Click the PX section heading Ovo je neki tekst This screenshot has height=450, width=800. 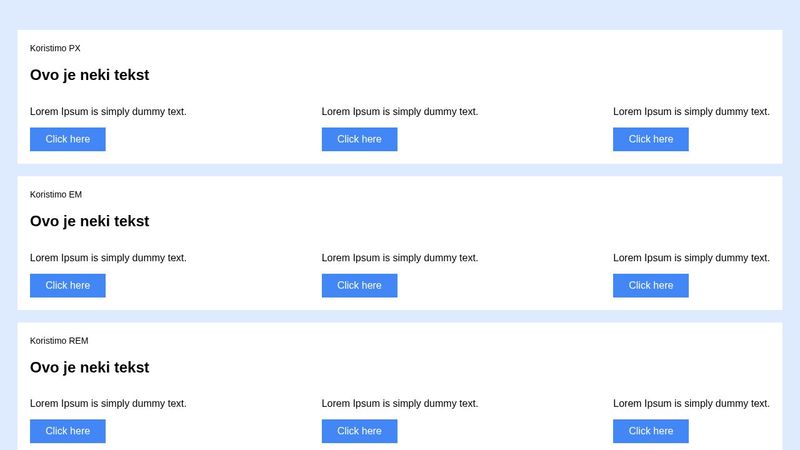(90, 75)
